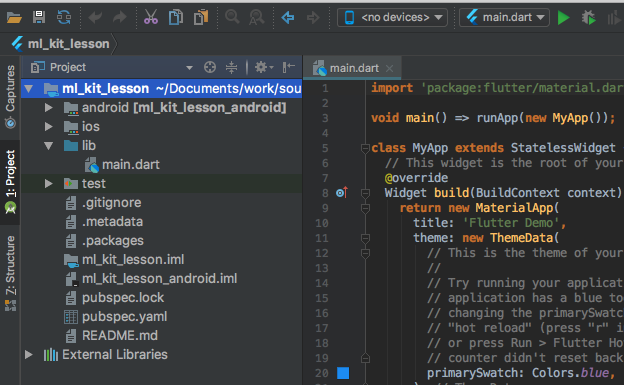The width and height of the screenshot is (624, 385).
Task: Start debugging with the bug icon
Action: coord(589,18)
